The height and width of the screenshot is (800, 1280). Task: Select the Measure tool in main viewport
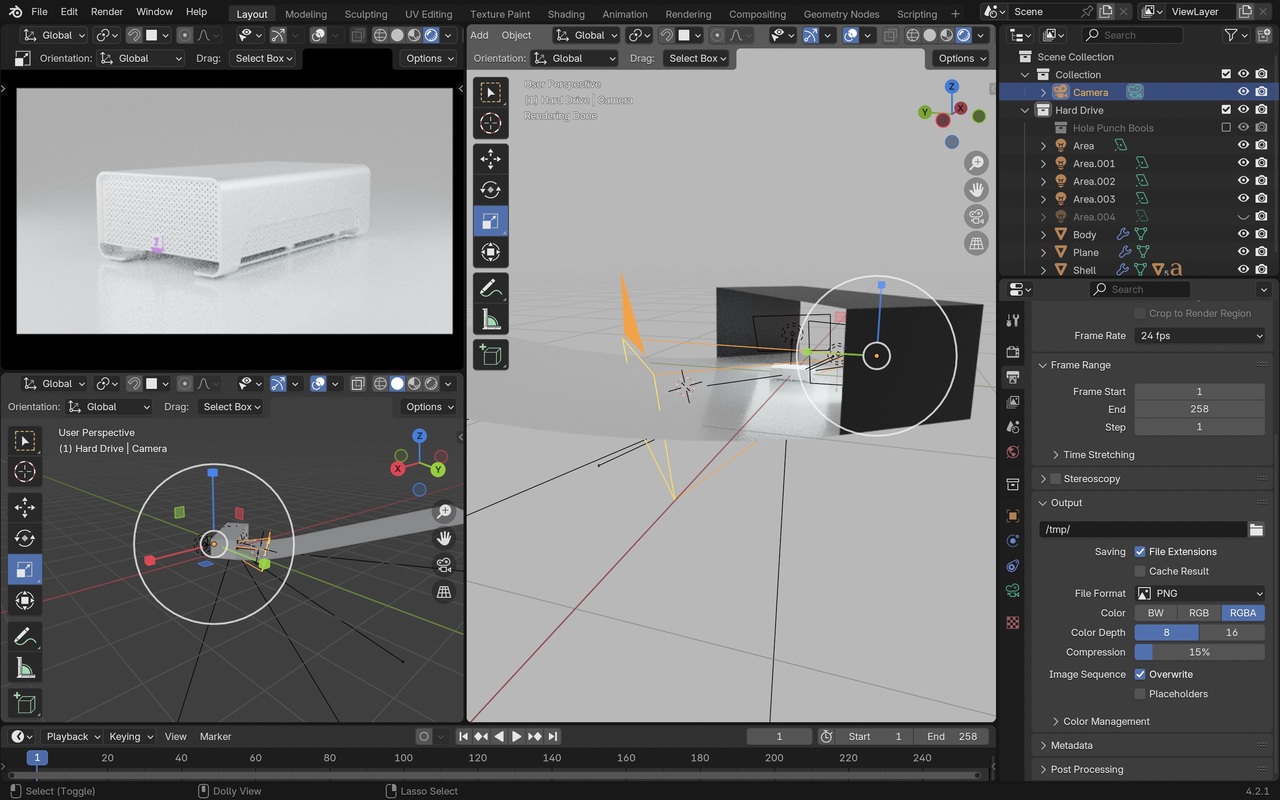490,320
